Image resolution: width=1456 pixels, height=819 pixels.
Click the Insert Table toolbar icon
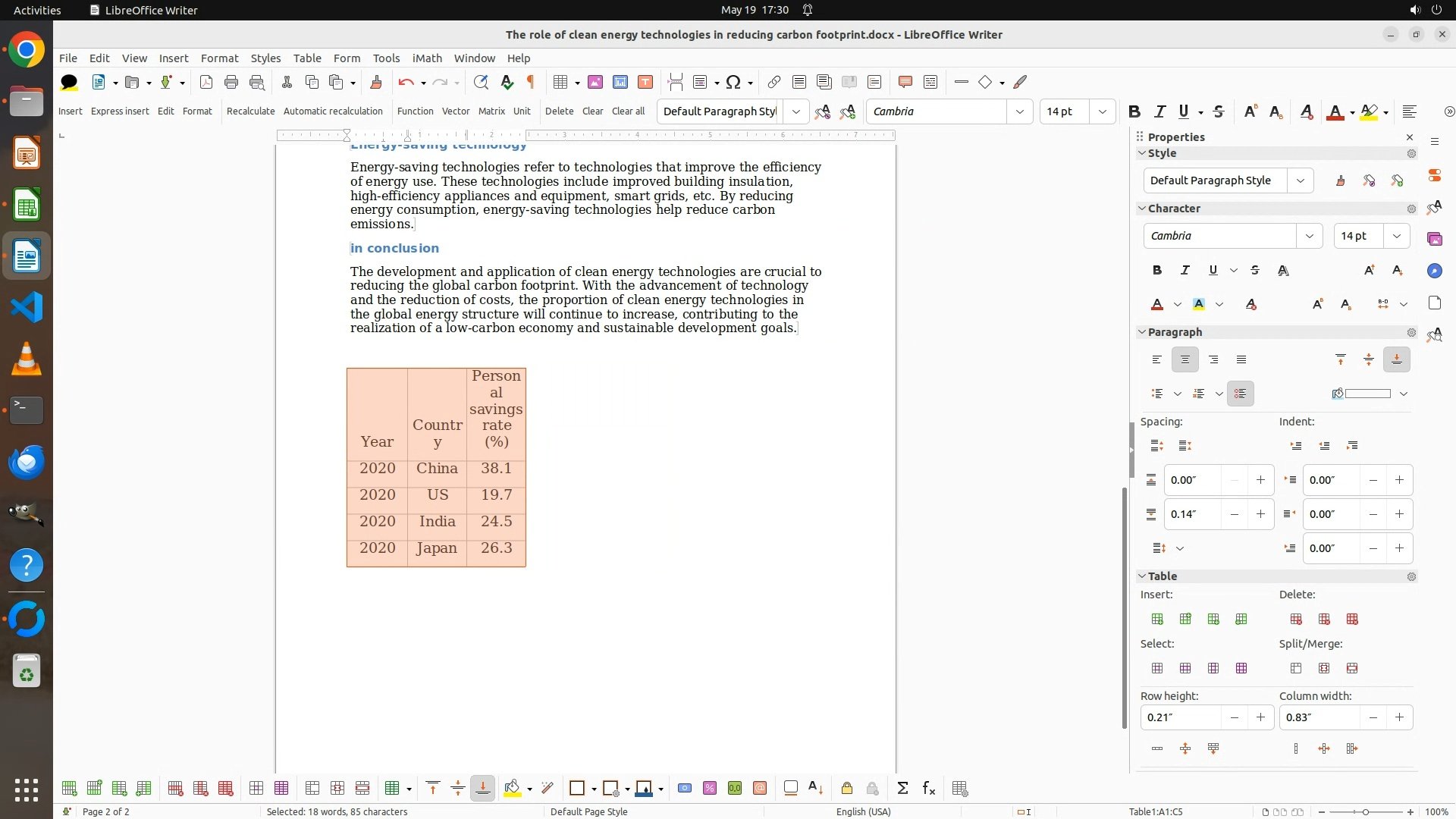click(x=560, y=82)
